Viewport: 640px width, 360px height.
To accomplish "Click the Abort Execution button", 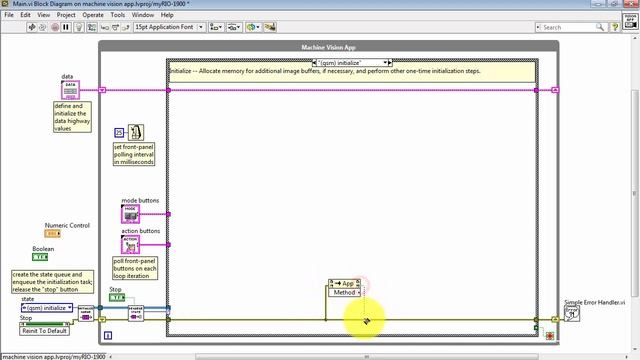I will coord(55,27).
